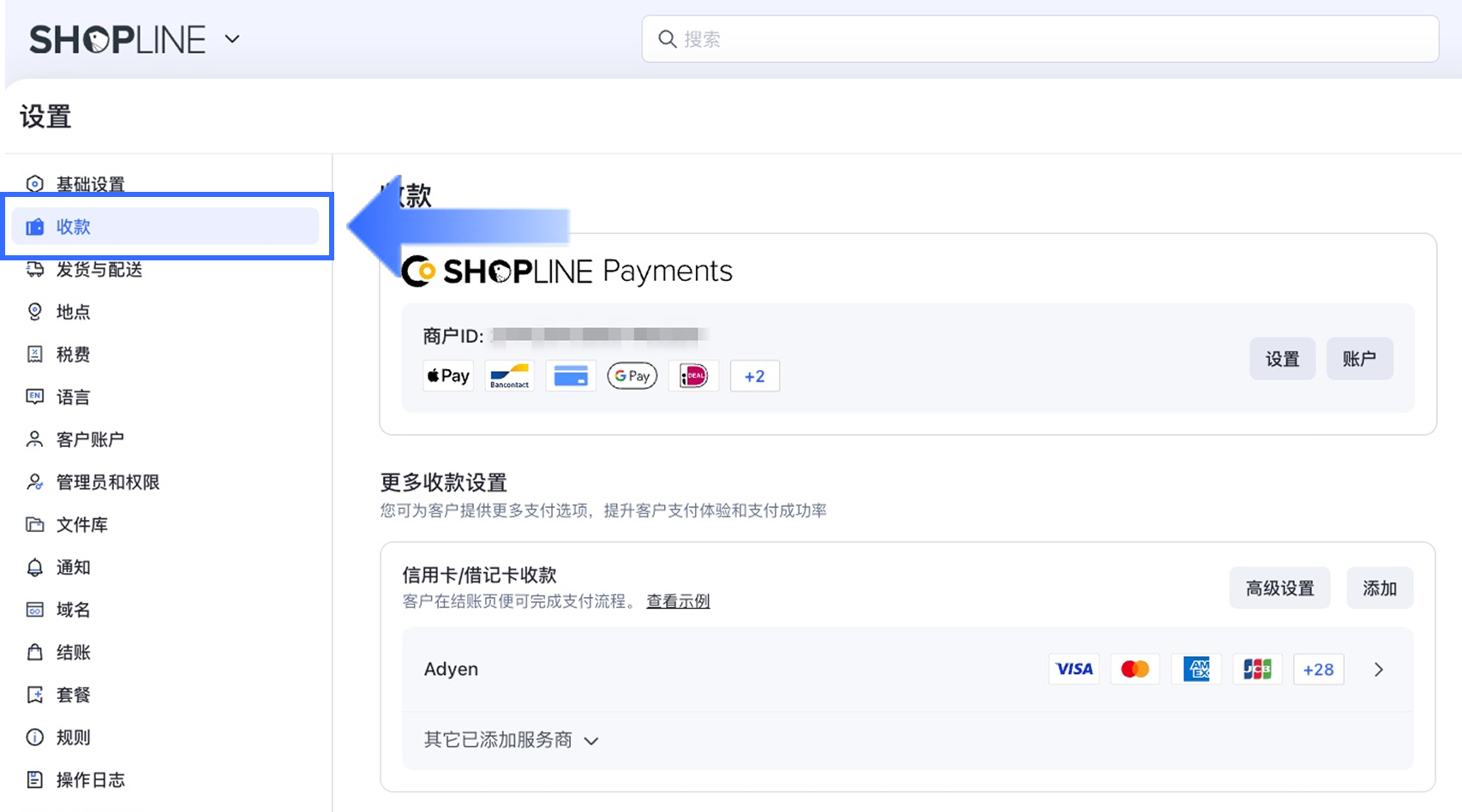Click 设置 button for SHOPLINE Payments

tap(1282, 359)
